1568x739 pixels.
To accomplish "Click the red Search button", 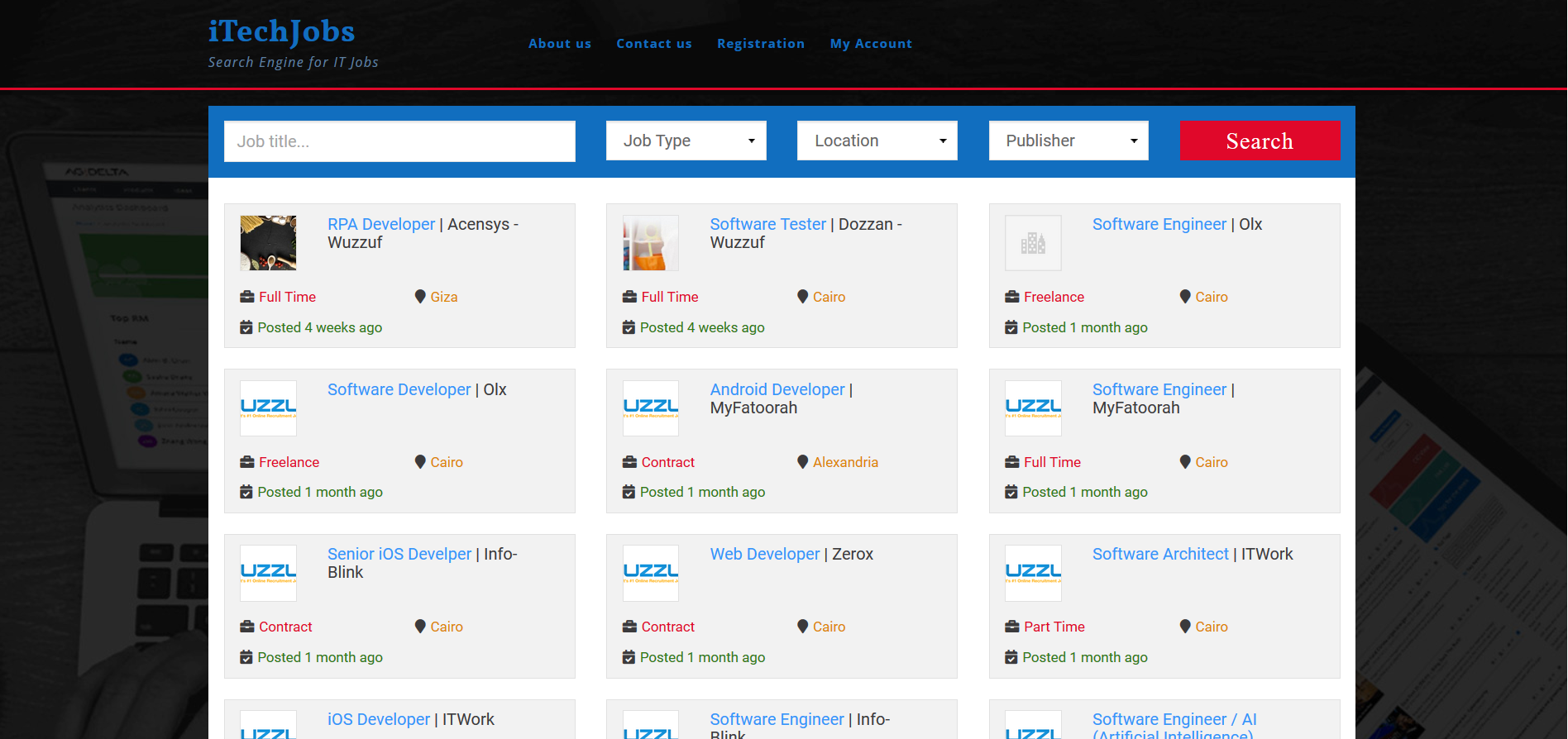I will tap(1260, 141).
